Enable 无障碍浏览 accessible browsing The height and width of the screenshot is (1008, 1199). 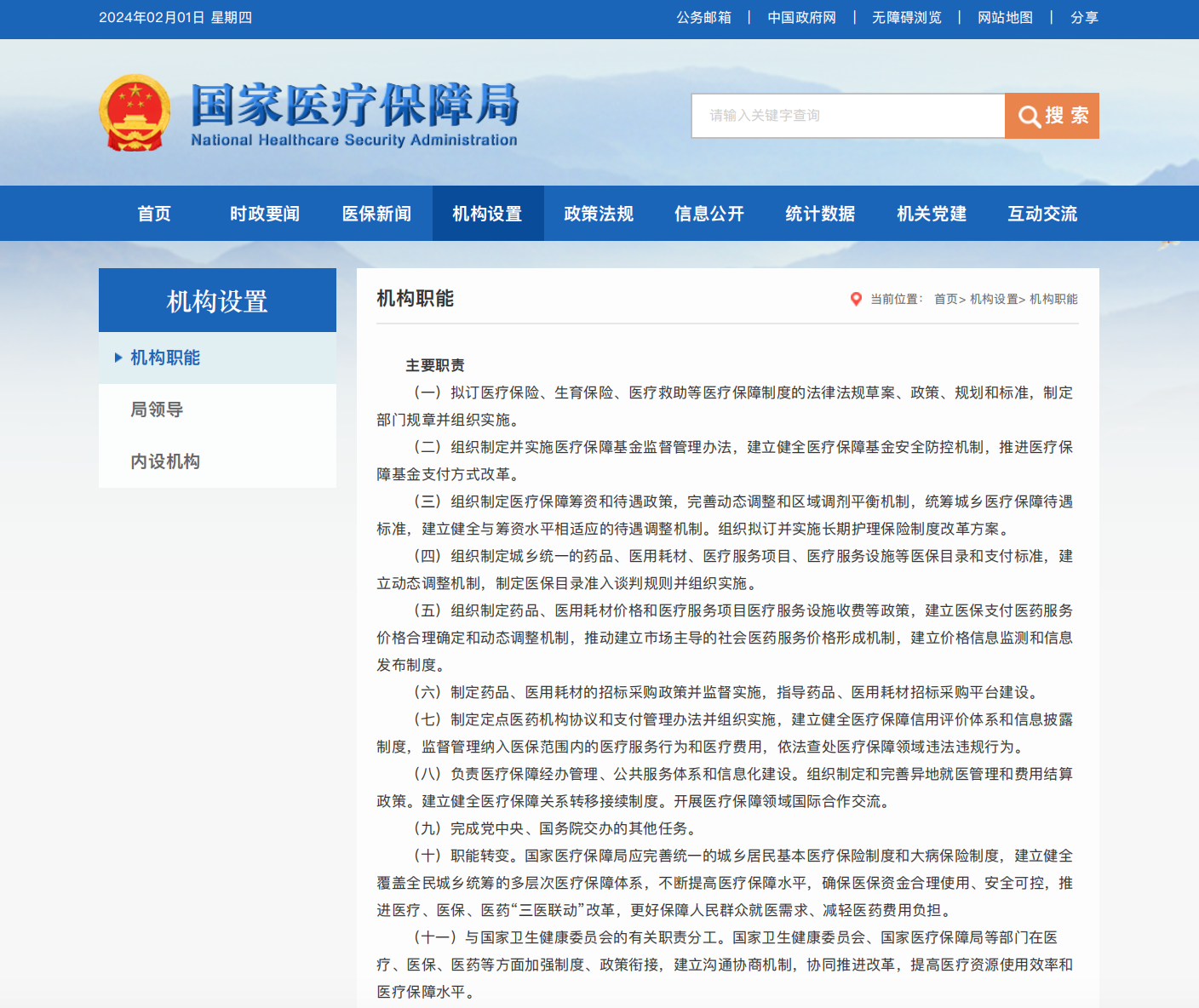tap(906, 18)
